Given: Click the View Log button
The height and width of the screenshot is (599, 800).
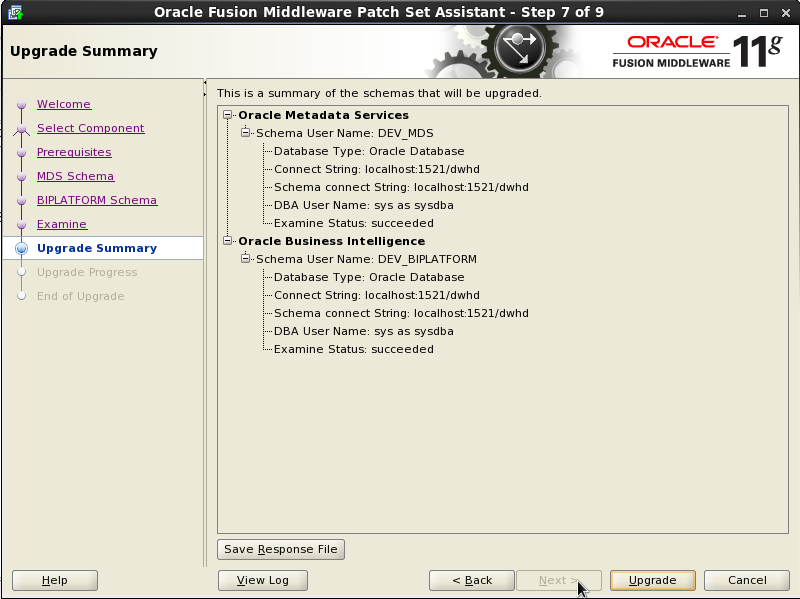Looking at the screenshot, I should coord(263,580).
